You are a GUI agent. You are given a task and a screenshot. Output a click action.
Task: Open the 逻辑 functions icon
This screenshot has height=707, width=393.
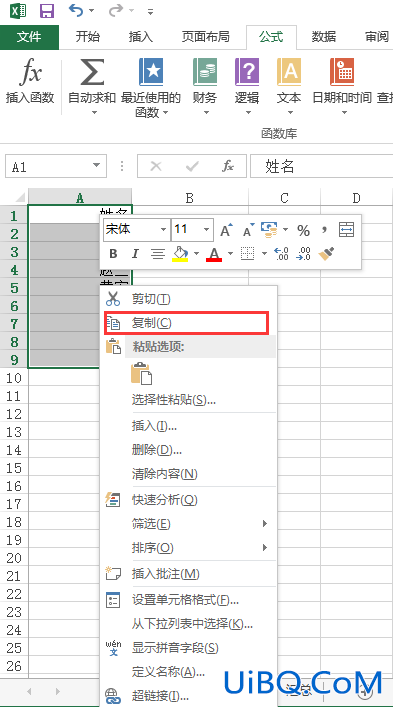pos(247,72)
